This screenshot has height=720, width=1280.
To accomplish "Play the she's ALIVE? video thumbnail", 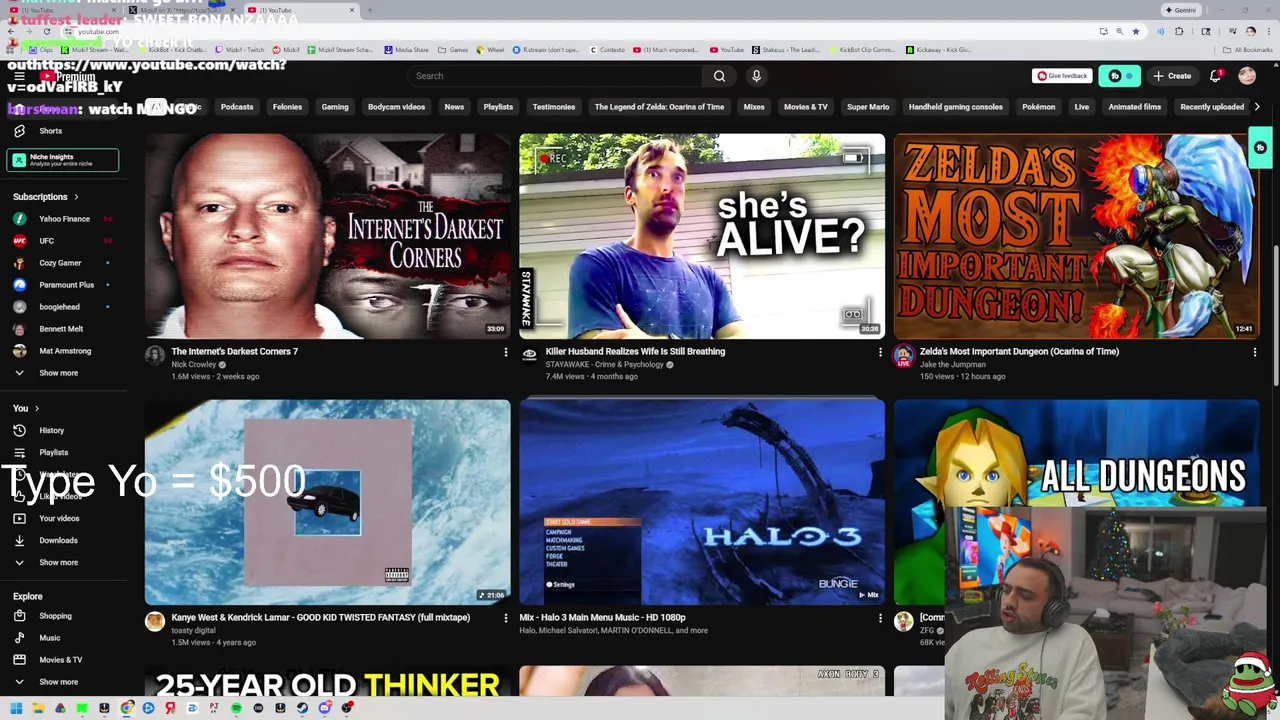I will pyautogui.click(x=702, y=236).
